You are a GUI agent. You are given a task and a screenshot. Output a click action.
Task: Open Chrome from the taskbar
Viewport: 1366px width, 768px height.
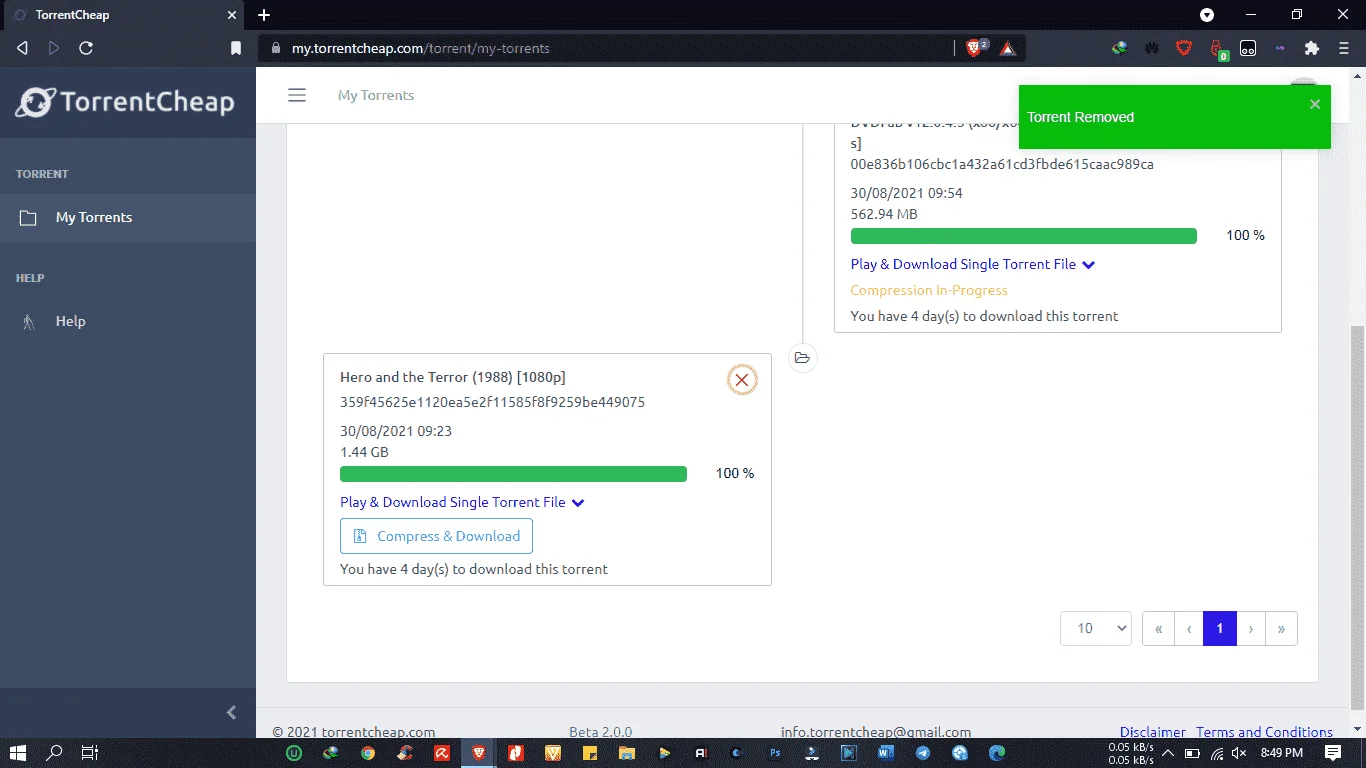click(x=368, y=753)
